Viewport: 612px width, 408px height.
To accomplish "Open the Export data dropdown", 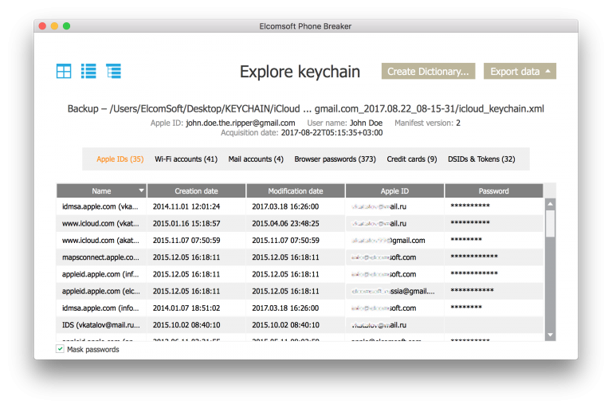I will 519,72.
